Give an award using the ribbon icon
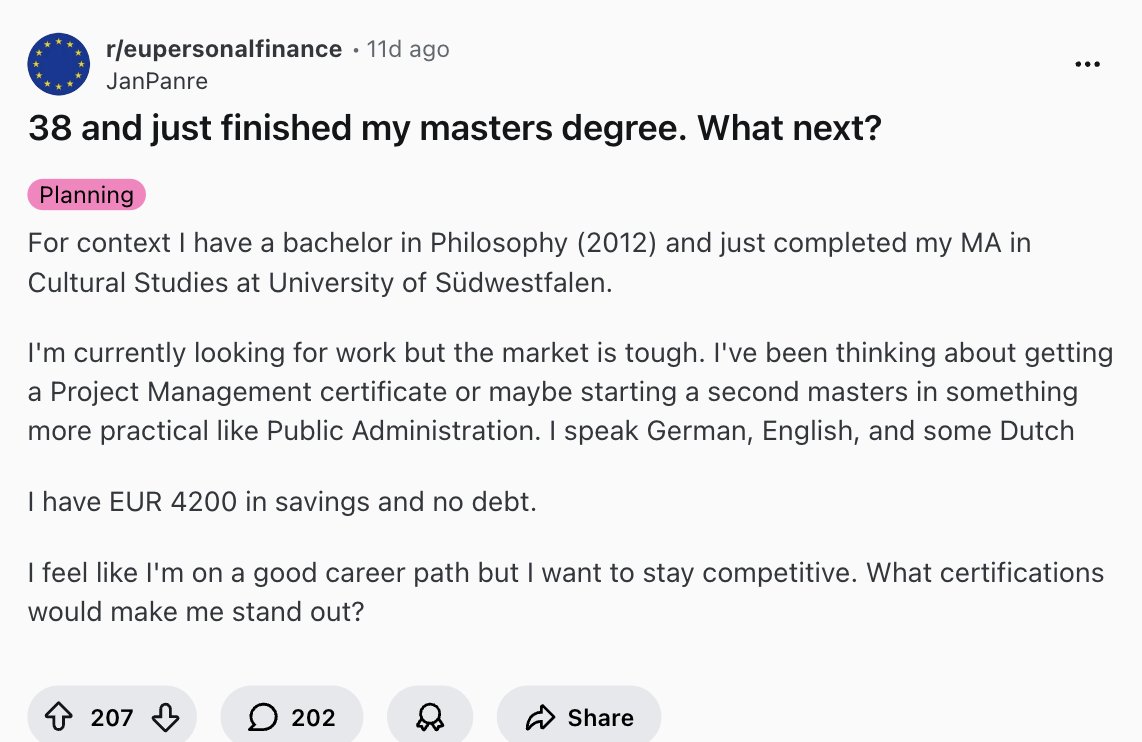Viewport: 1142px width, 742px height. (429, 717)
